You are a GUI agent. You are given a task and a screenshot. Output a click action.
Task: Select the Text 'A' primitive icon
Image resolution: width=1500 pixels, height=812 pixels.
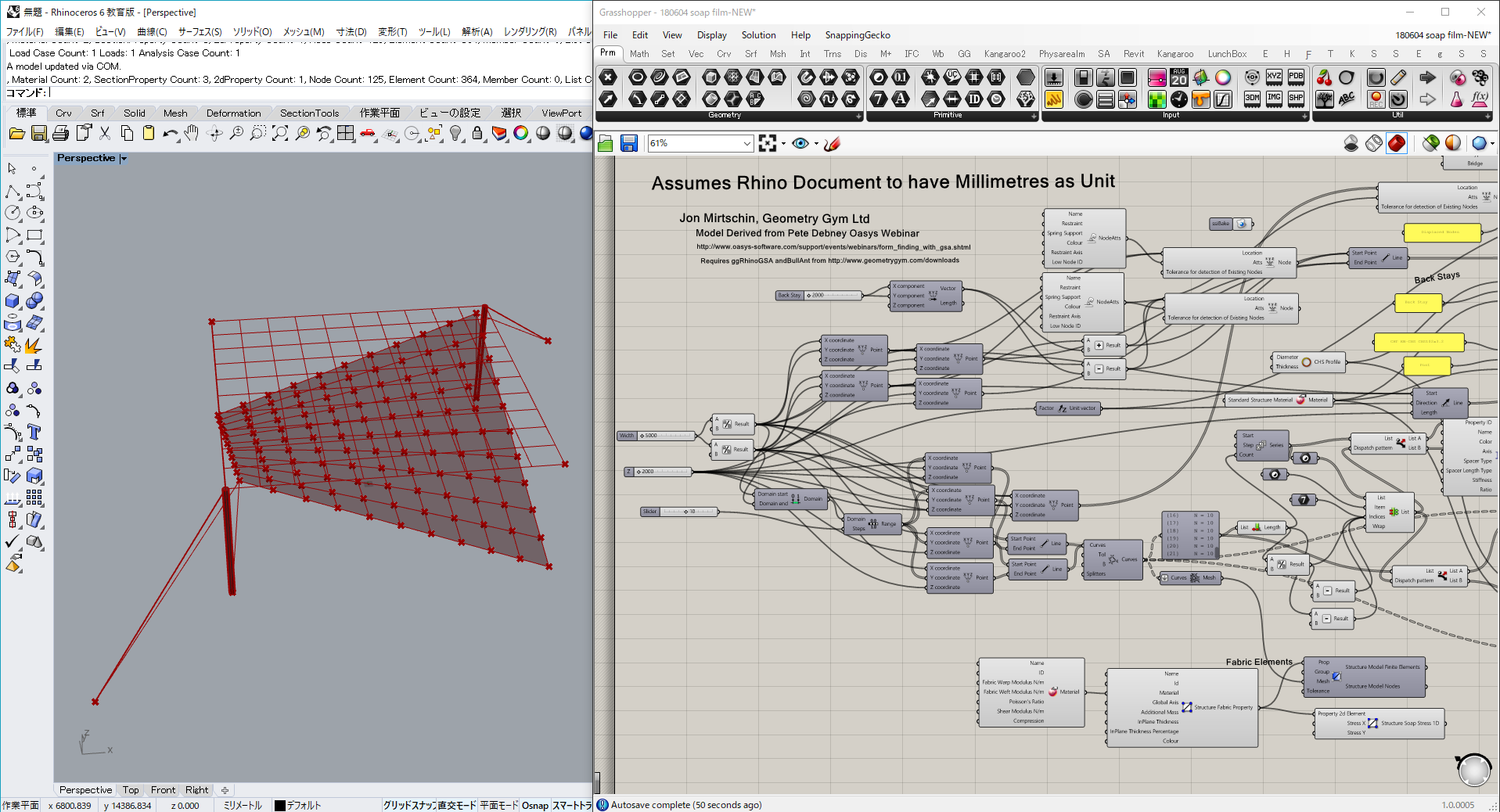coord(901,99)
